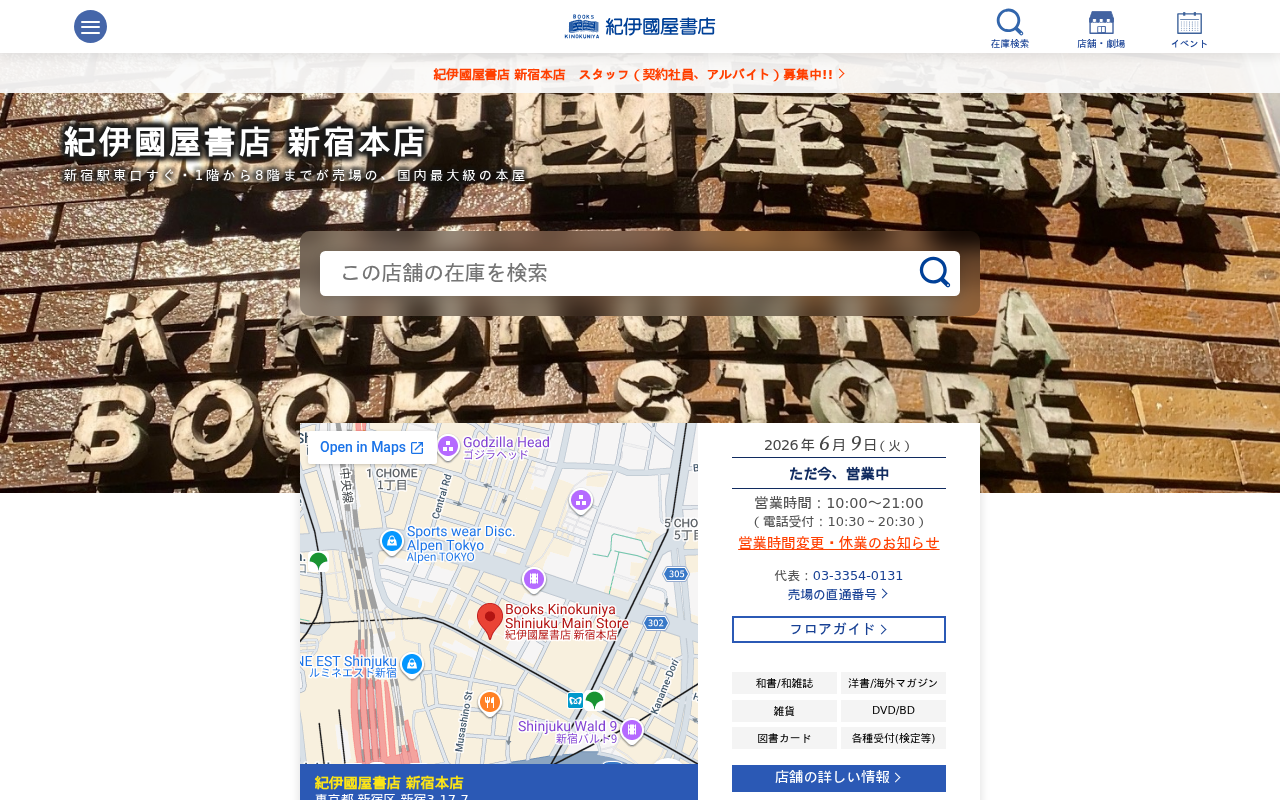Image resolution: width=1280 pixels, height=800 pixels.
Task: Open the staff recruitment スタッフ募集中 notice
Action: 640,75
